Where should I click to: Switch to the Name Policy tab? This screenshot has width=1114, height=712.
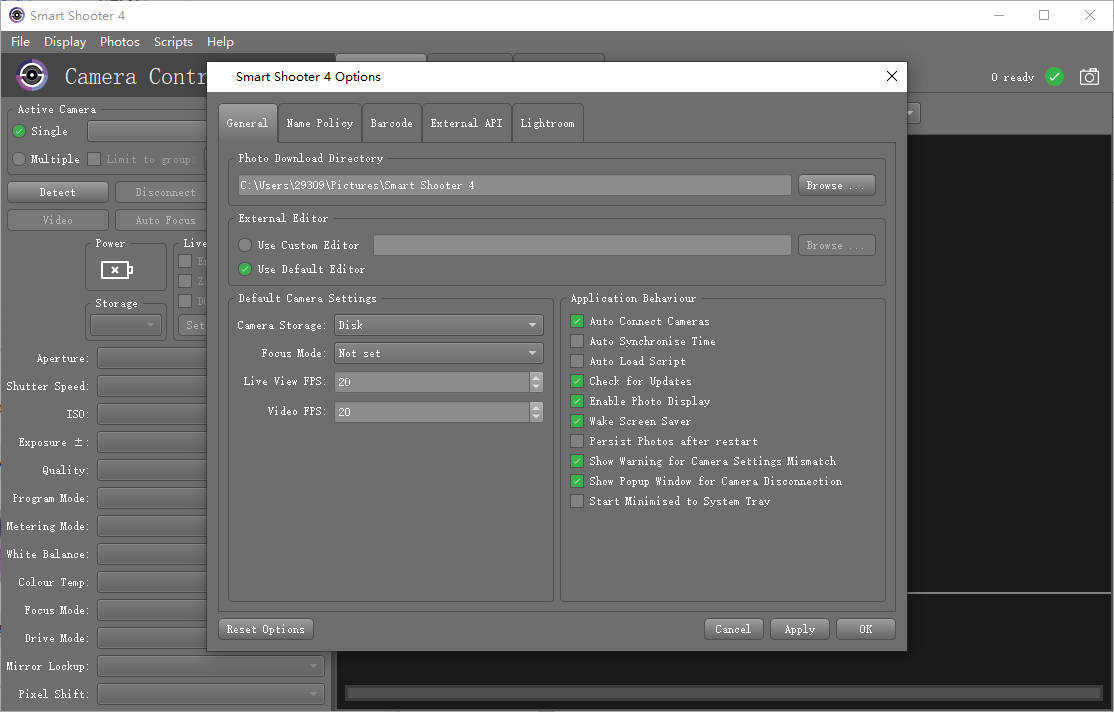320,123
